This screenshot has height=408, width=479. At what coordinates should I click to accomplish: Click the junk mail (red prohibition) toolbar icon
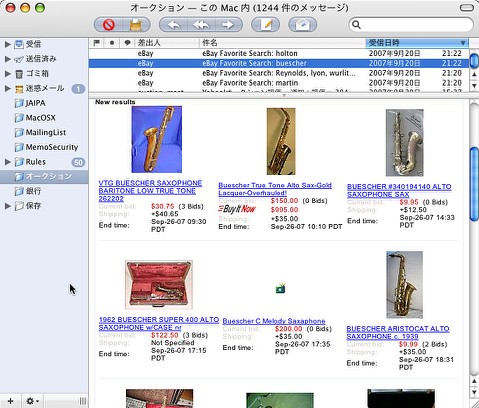[x=109, y=25]
